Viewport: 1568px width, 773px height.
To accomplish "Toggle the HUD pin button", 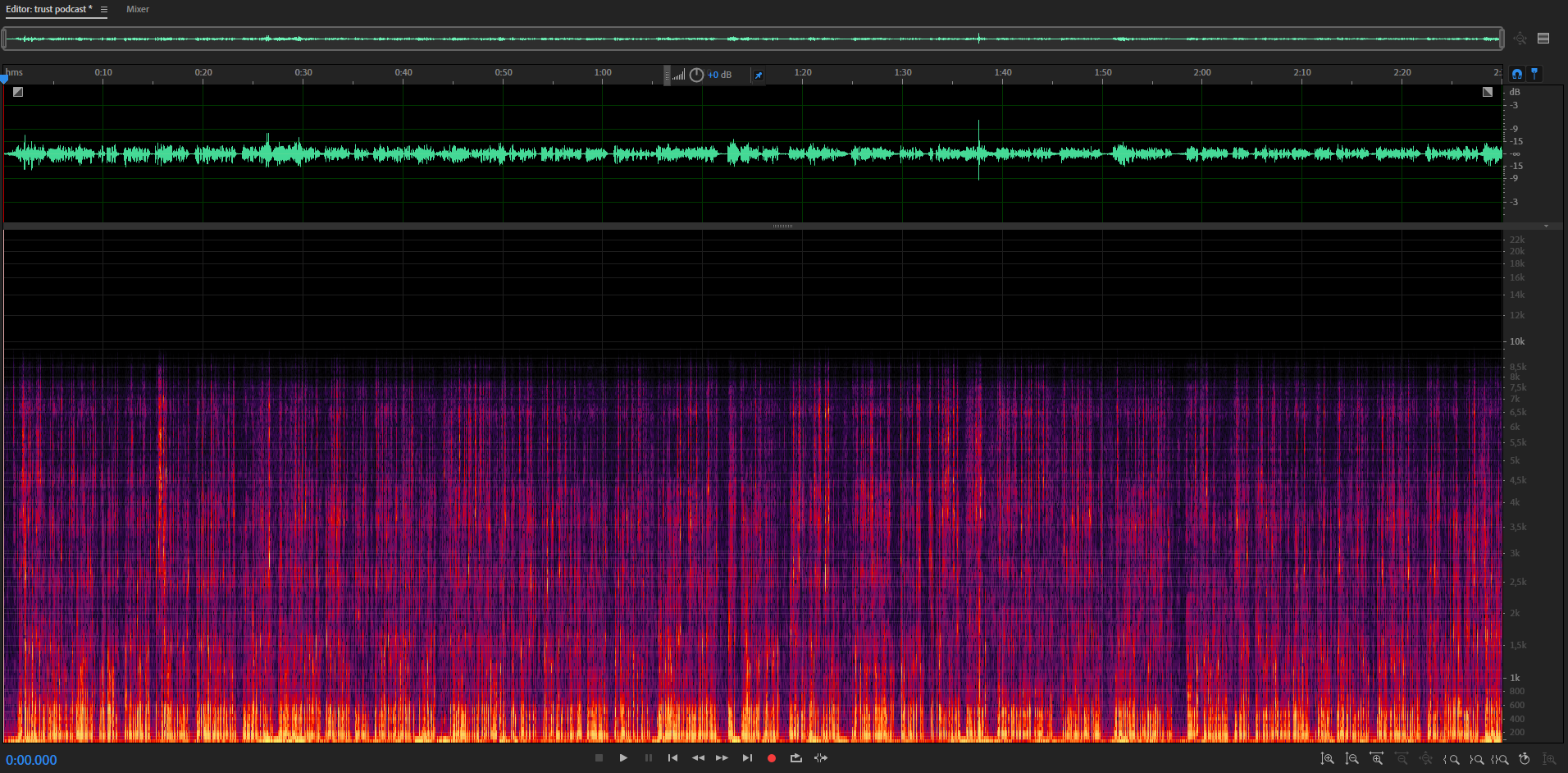I will pyautogui.click(x=759, y=75).
